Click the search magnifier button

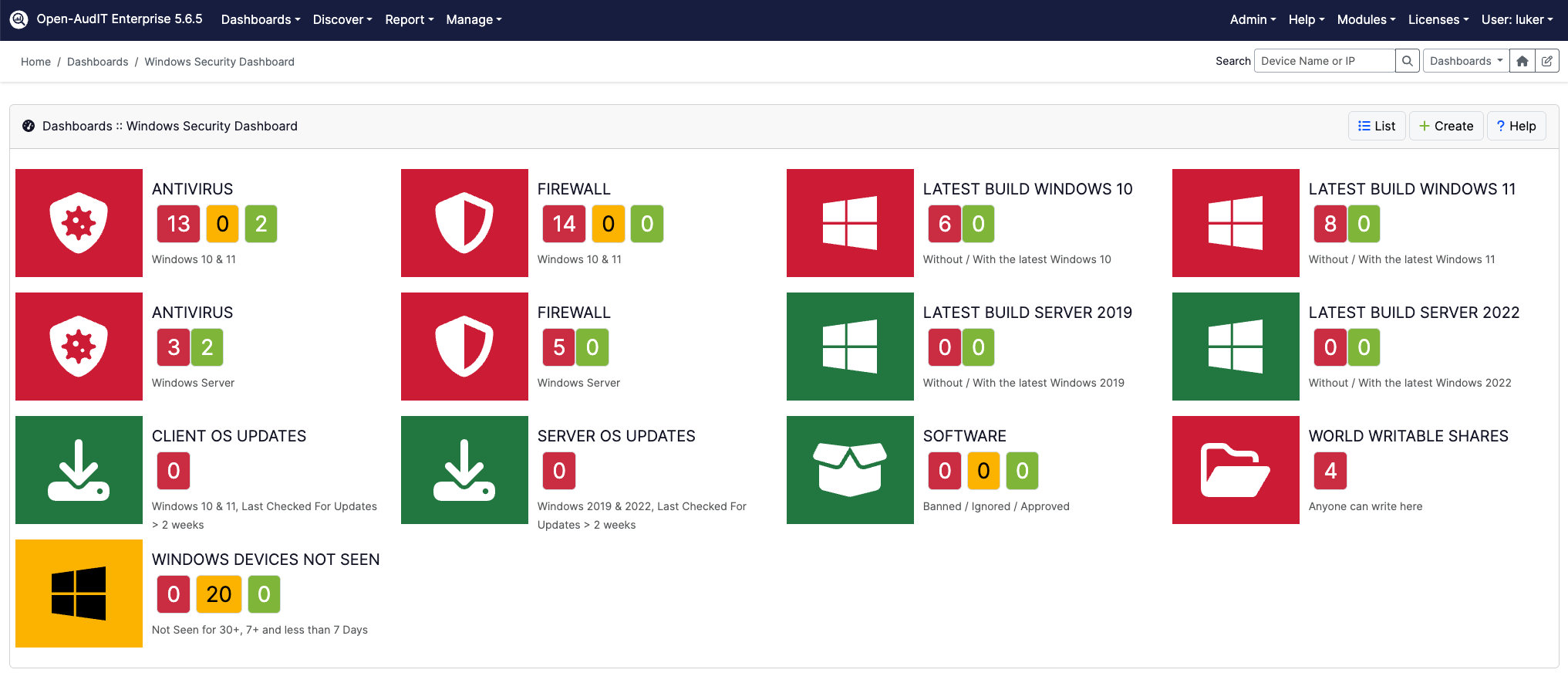coord(1407,61)
